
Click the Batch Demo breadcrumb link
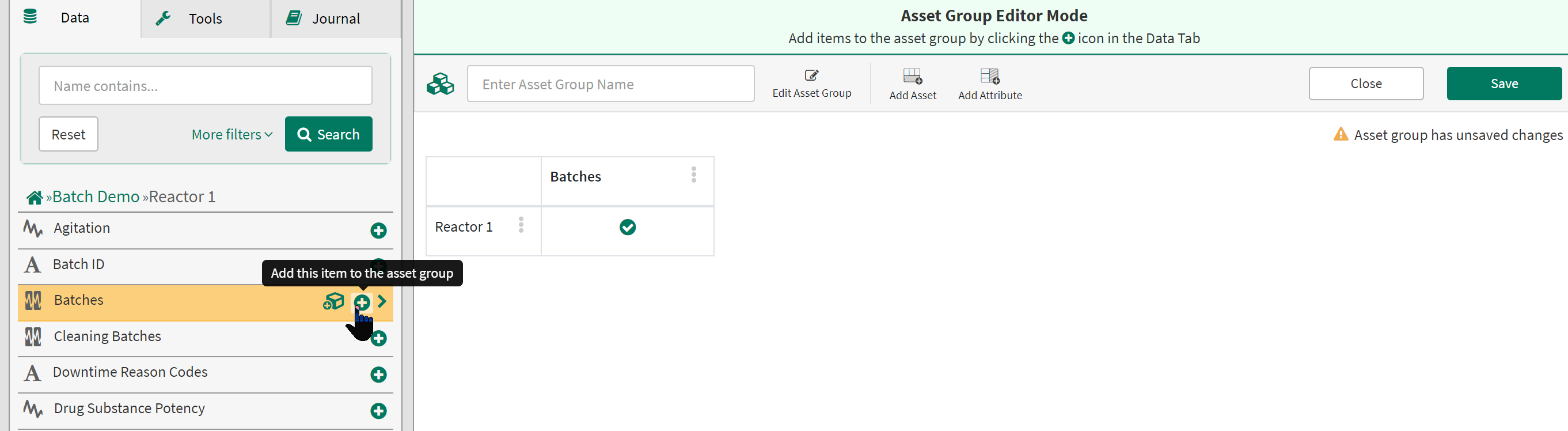pyautogui.click(x=96, y=196)
